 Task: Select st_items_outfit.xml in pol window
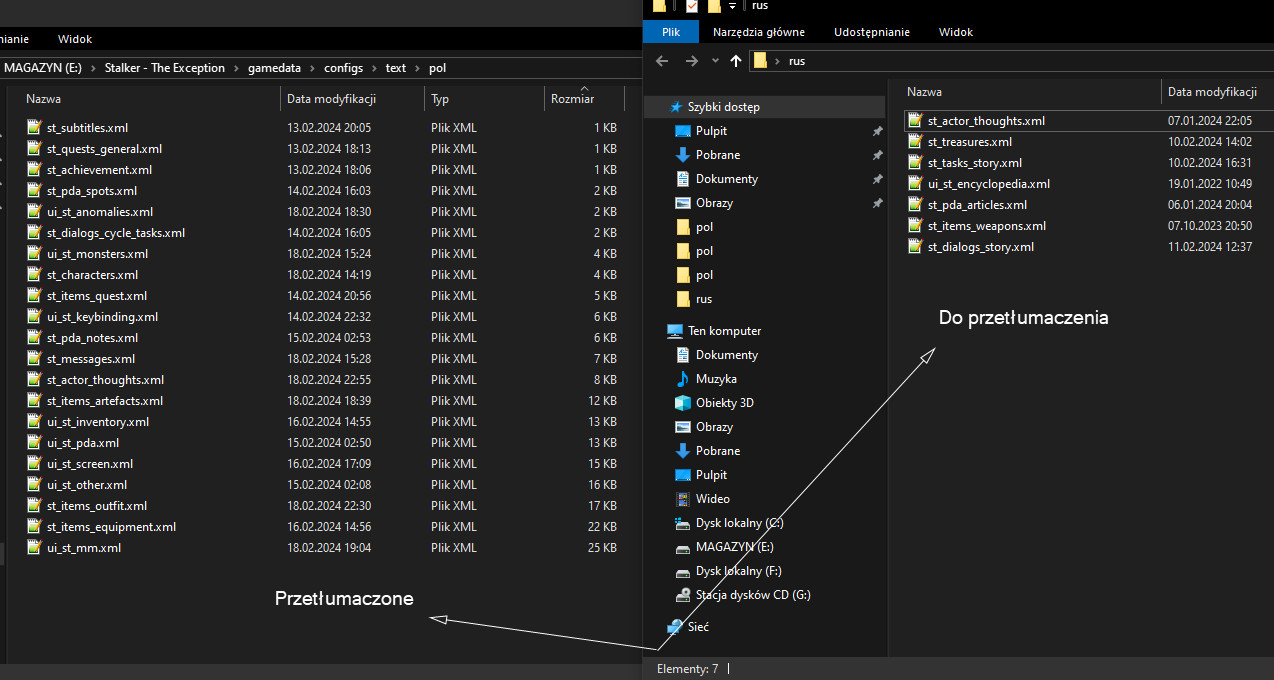click(x=97, y=505)
